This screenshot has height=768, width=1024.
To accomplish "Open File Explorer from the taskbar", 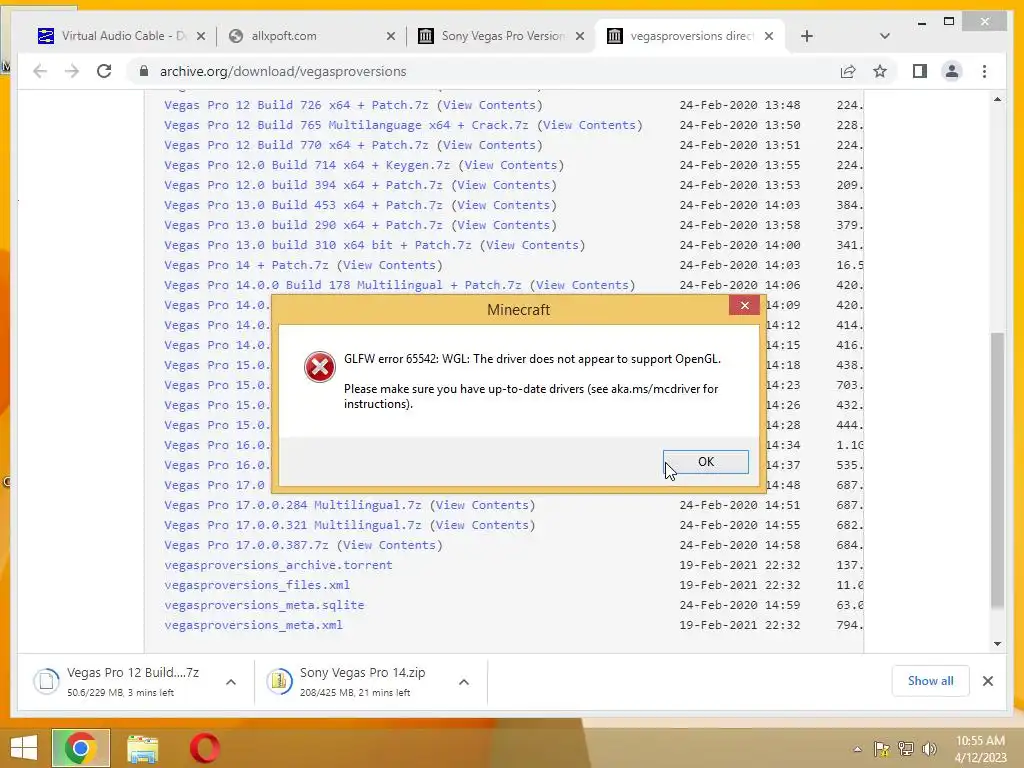I will [x=142, y=748].
